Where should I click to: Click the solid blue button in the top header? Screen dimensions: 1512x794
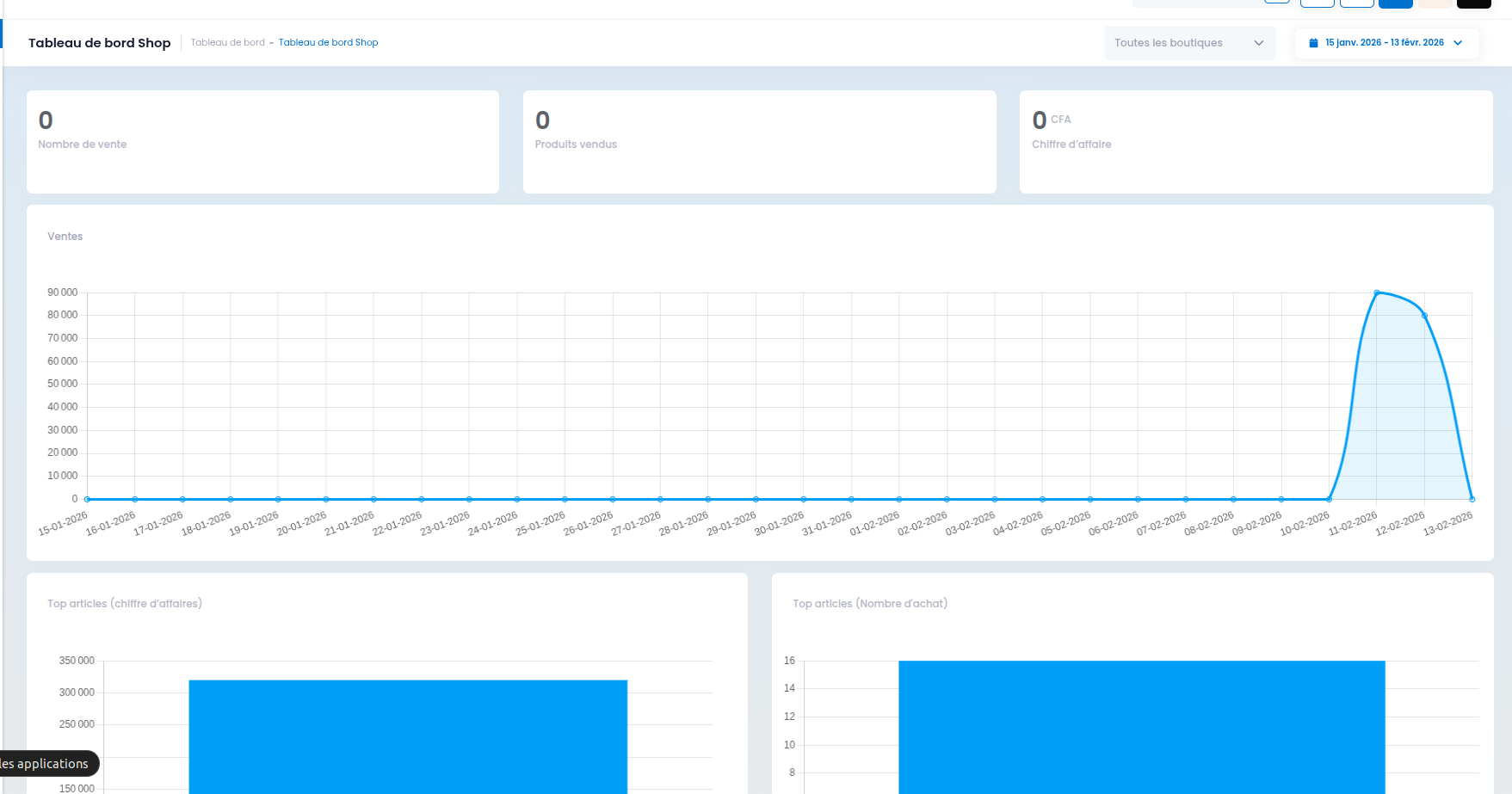pyautogui.click(x=1395, y=3)
